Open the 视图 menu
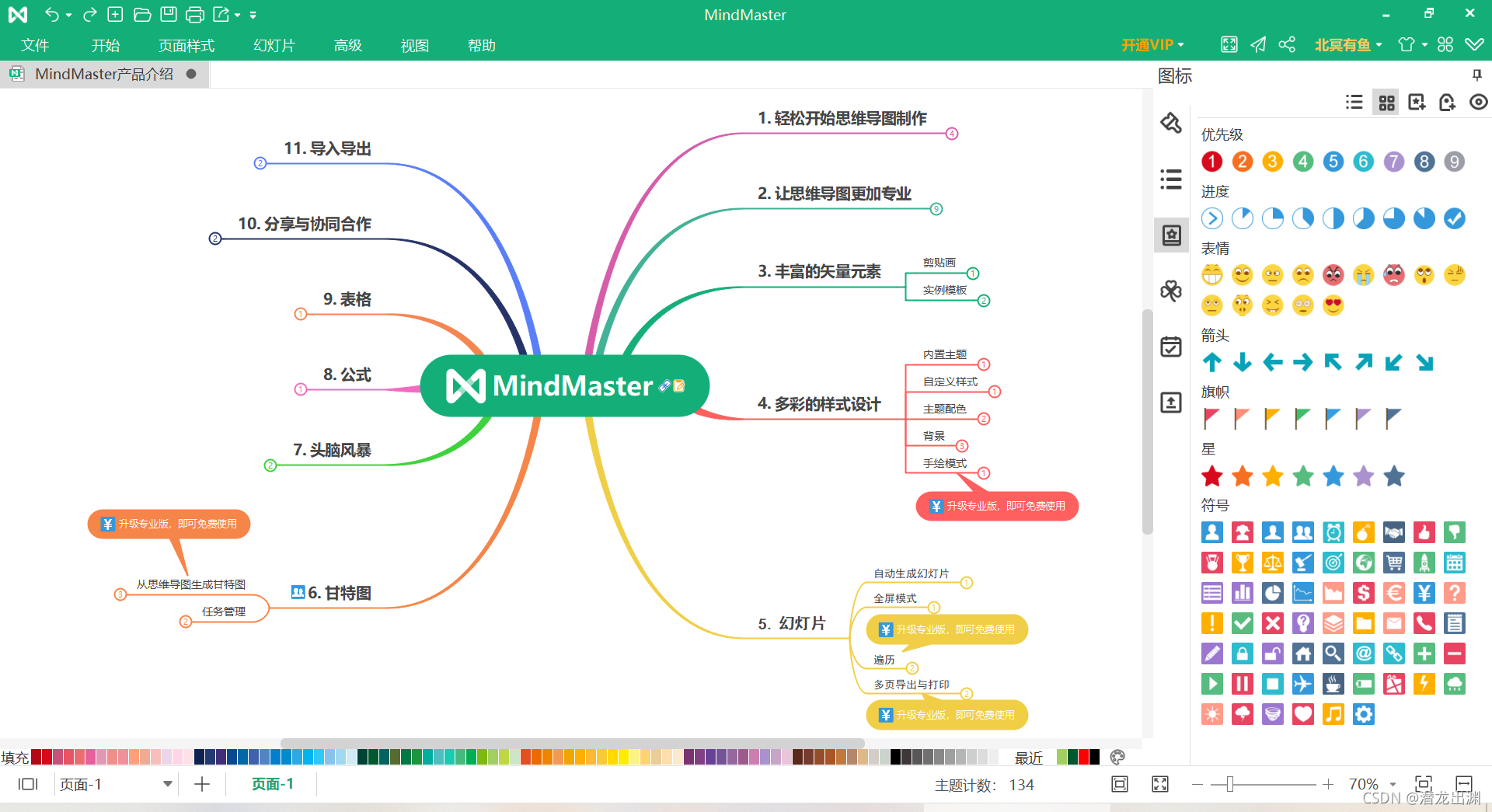 pyautogui.click(x=415, y=45)
